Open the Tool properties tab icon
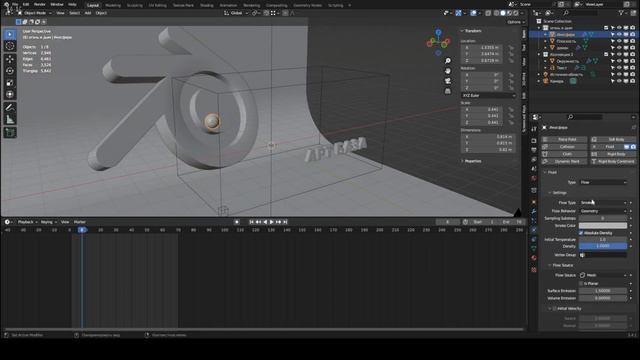The height and width of the screenshot is (360, 640). [x=534, y=129]
